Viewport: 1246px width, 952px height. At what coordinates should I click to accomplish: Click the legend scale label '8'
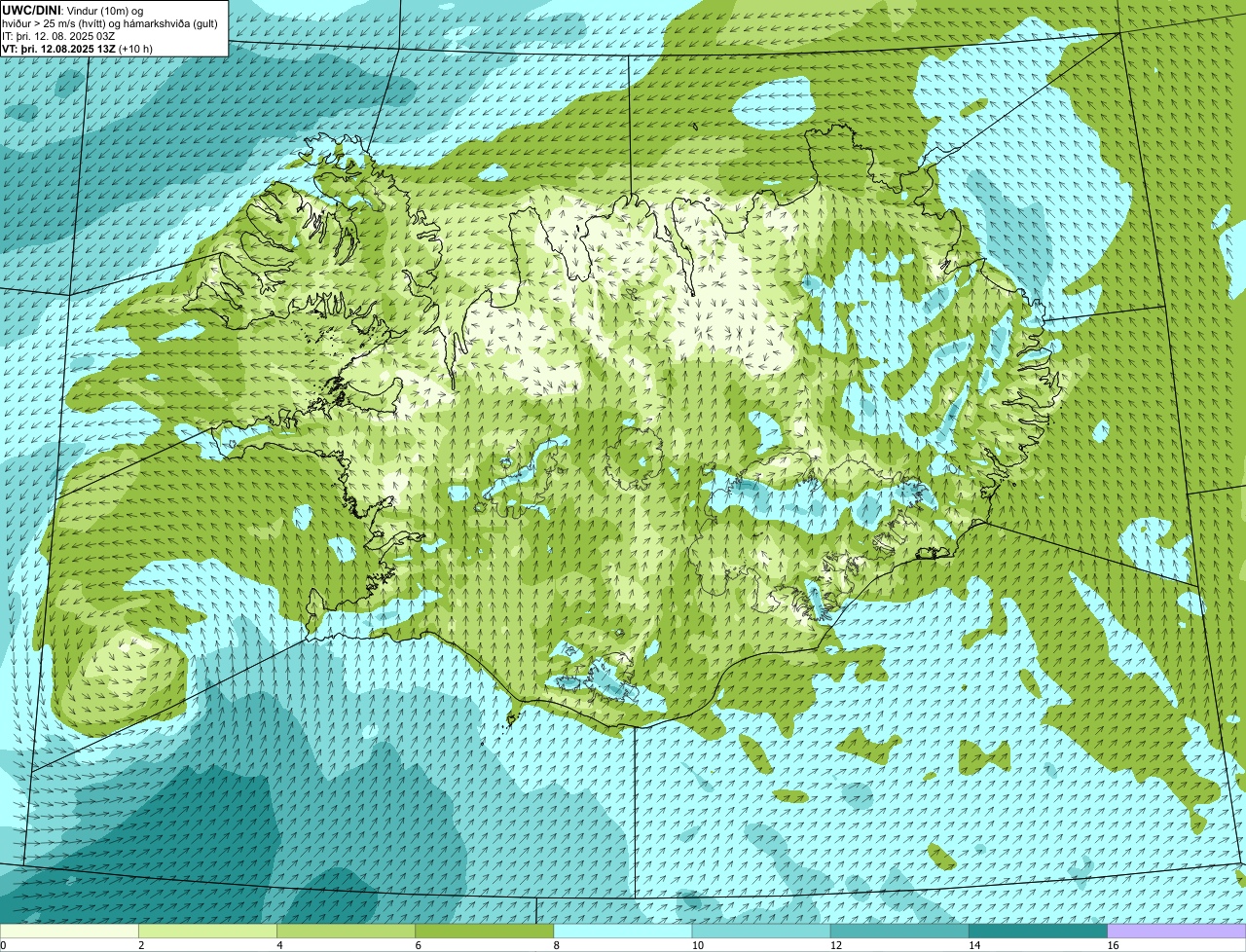click(x=556, y=945)
